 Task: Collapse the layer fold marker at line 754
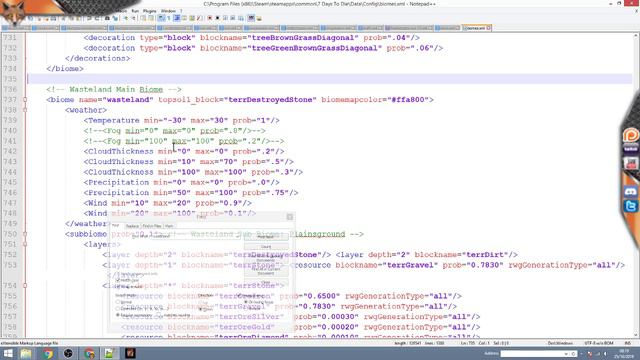pyautogui.click(x=25, y=285)
